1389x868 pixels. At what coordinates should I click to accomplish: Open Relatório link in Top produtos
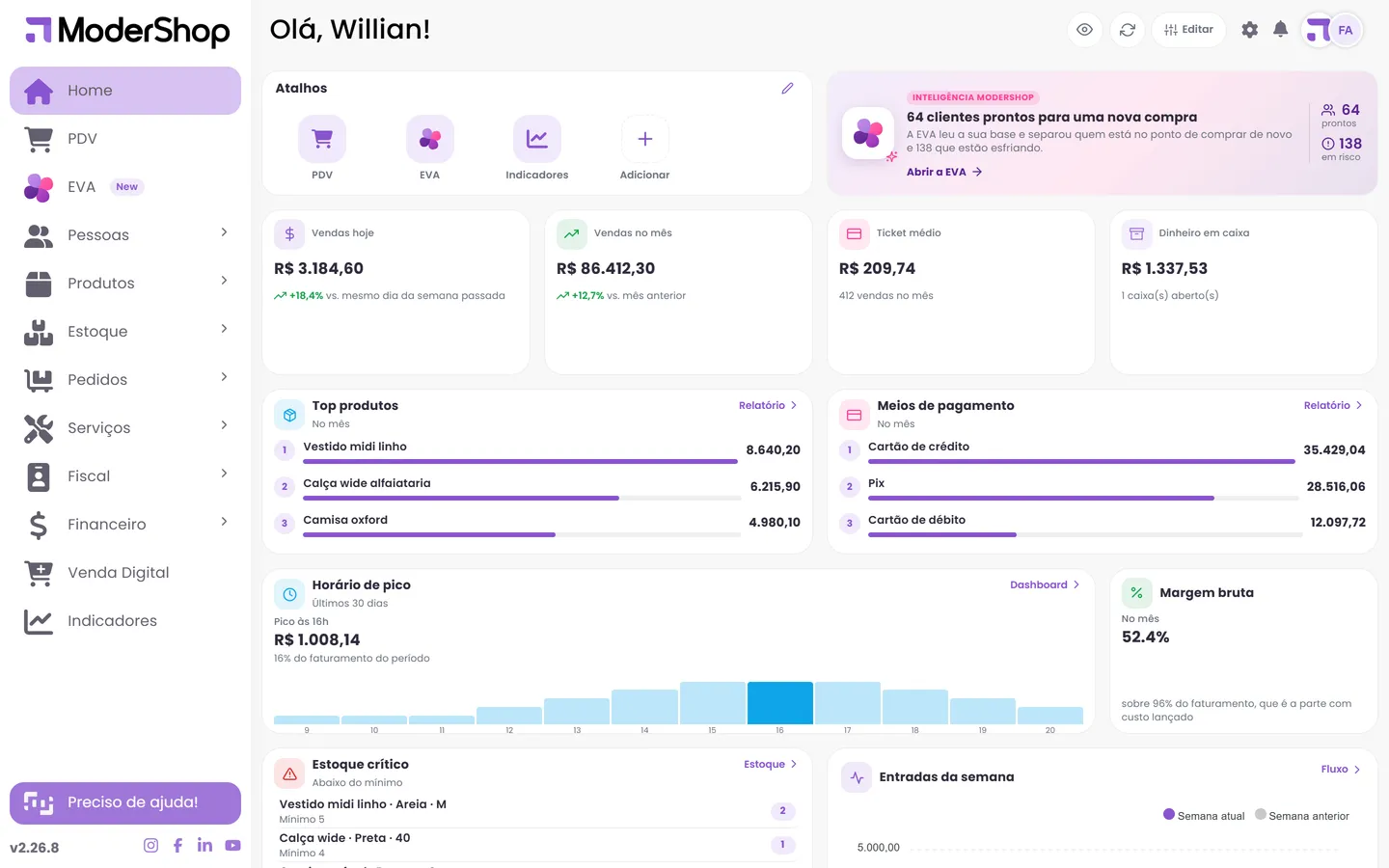click(x=768, y=405)
